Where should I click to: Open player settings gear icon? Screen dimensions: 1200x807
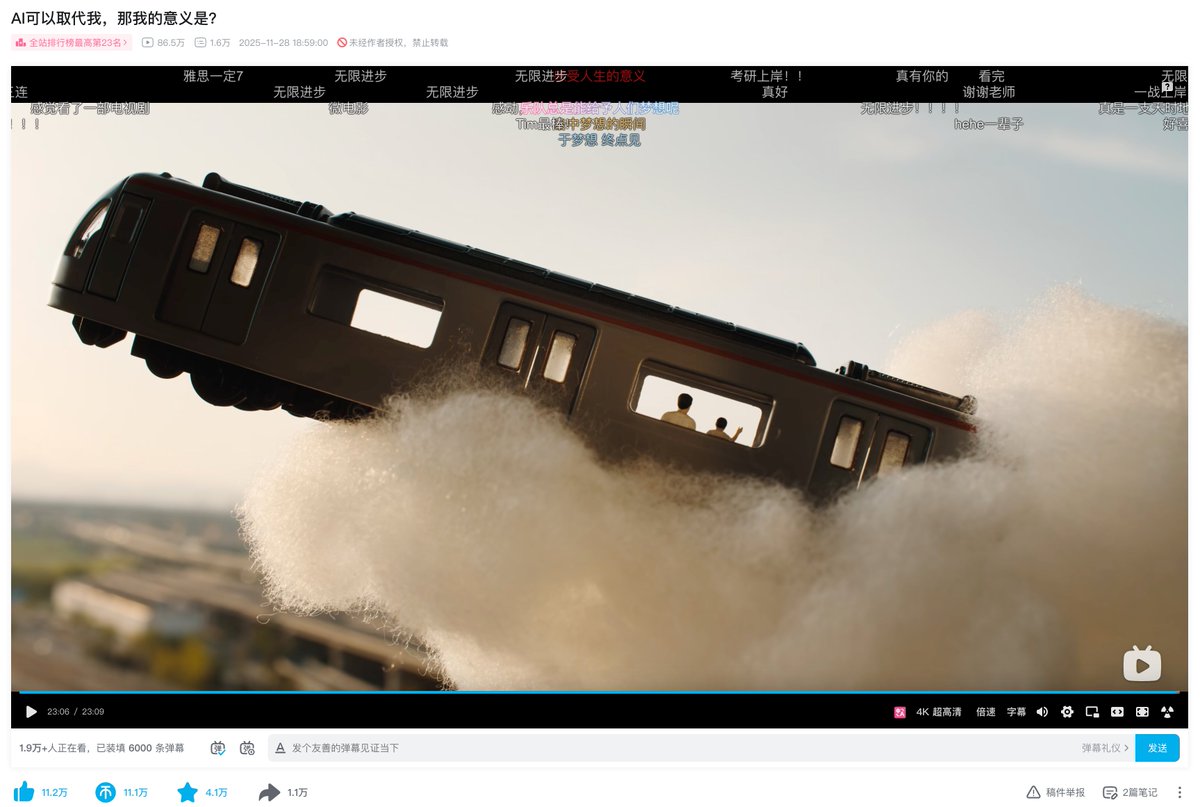tap(1067, 712)
